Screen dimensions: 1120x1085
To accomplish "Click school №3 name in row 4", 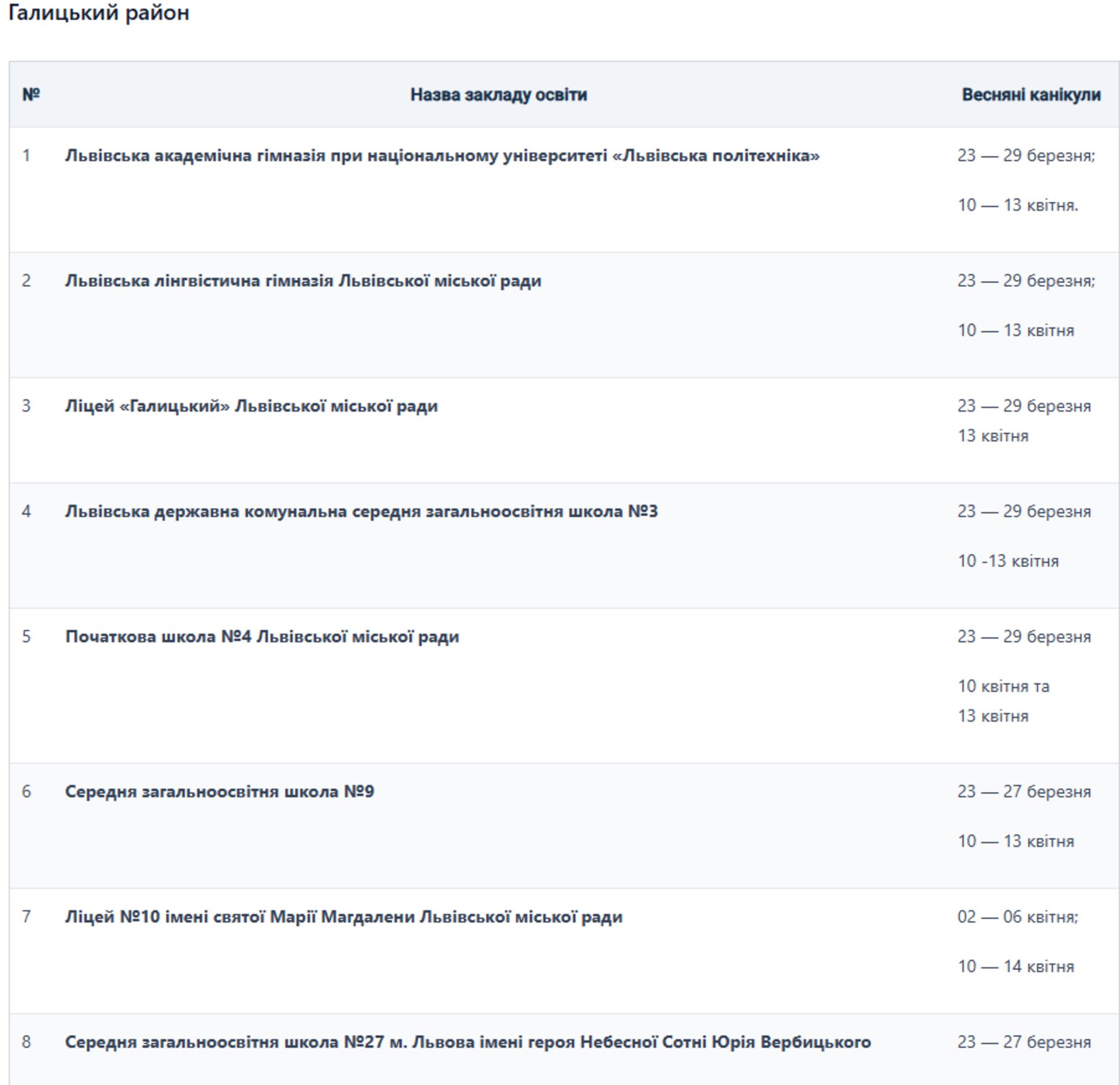I will point(361,512).
